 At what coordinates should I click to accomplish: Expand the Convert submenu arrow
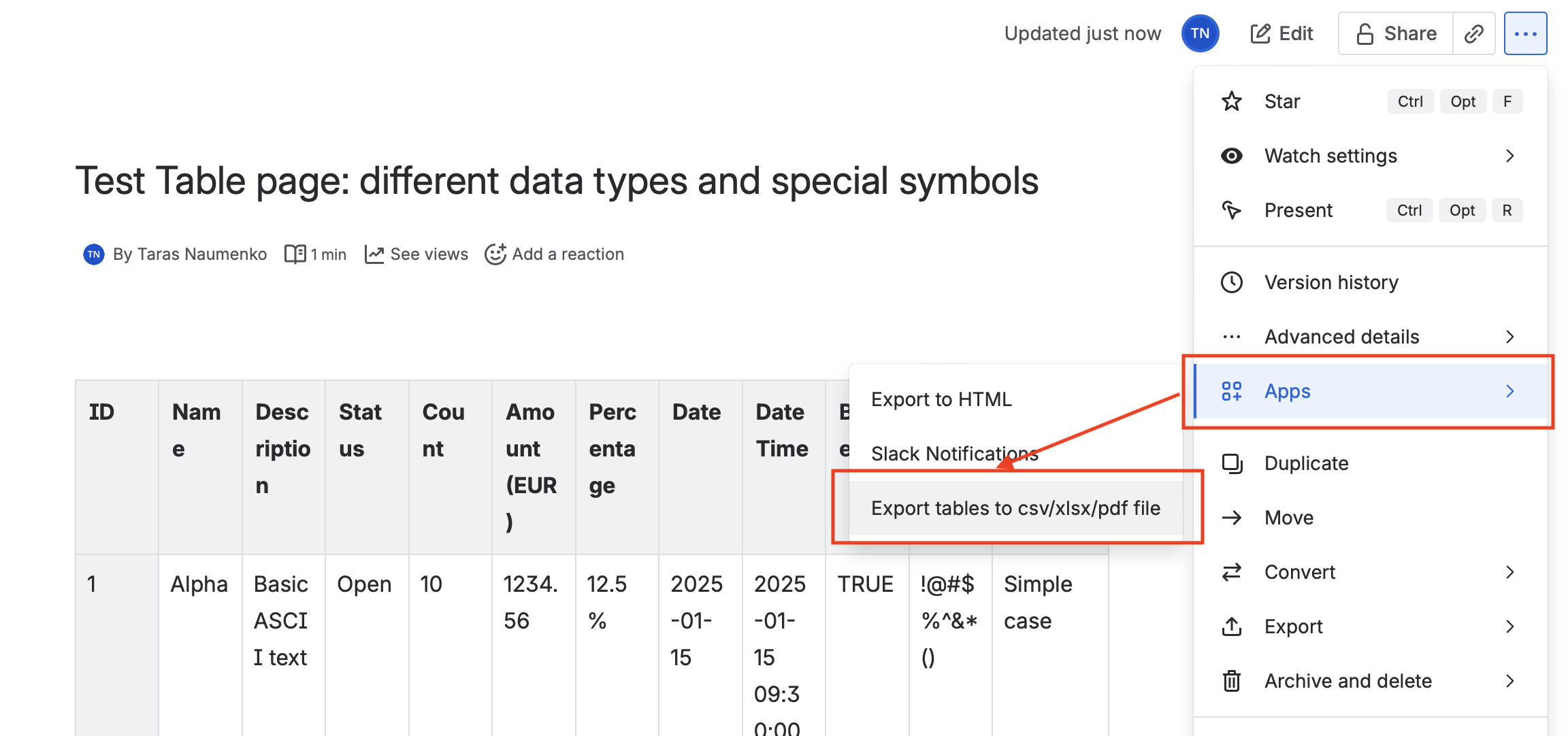(1509, 572)
